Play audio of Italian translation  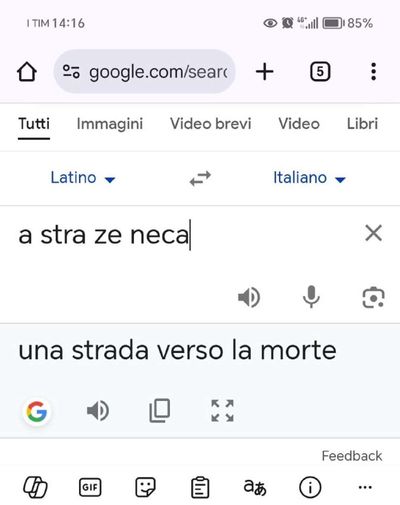98,410
